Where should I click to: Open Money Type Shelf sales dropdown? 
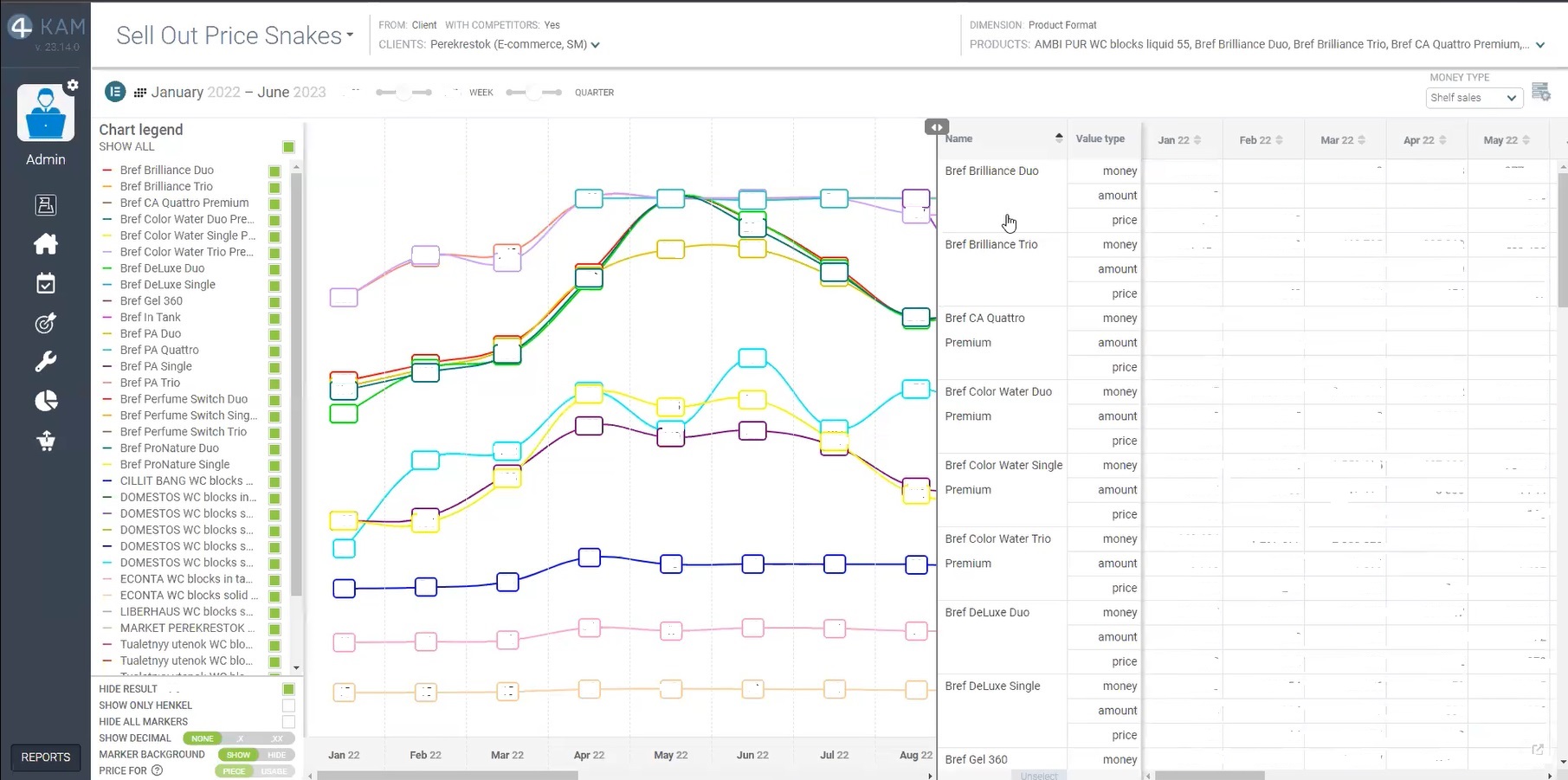pos(1474,98)
